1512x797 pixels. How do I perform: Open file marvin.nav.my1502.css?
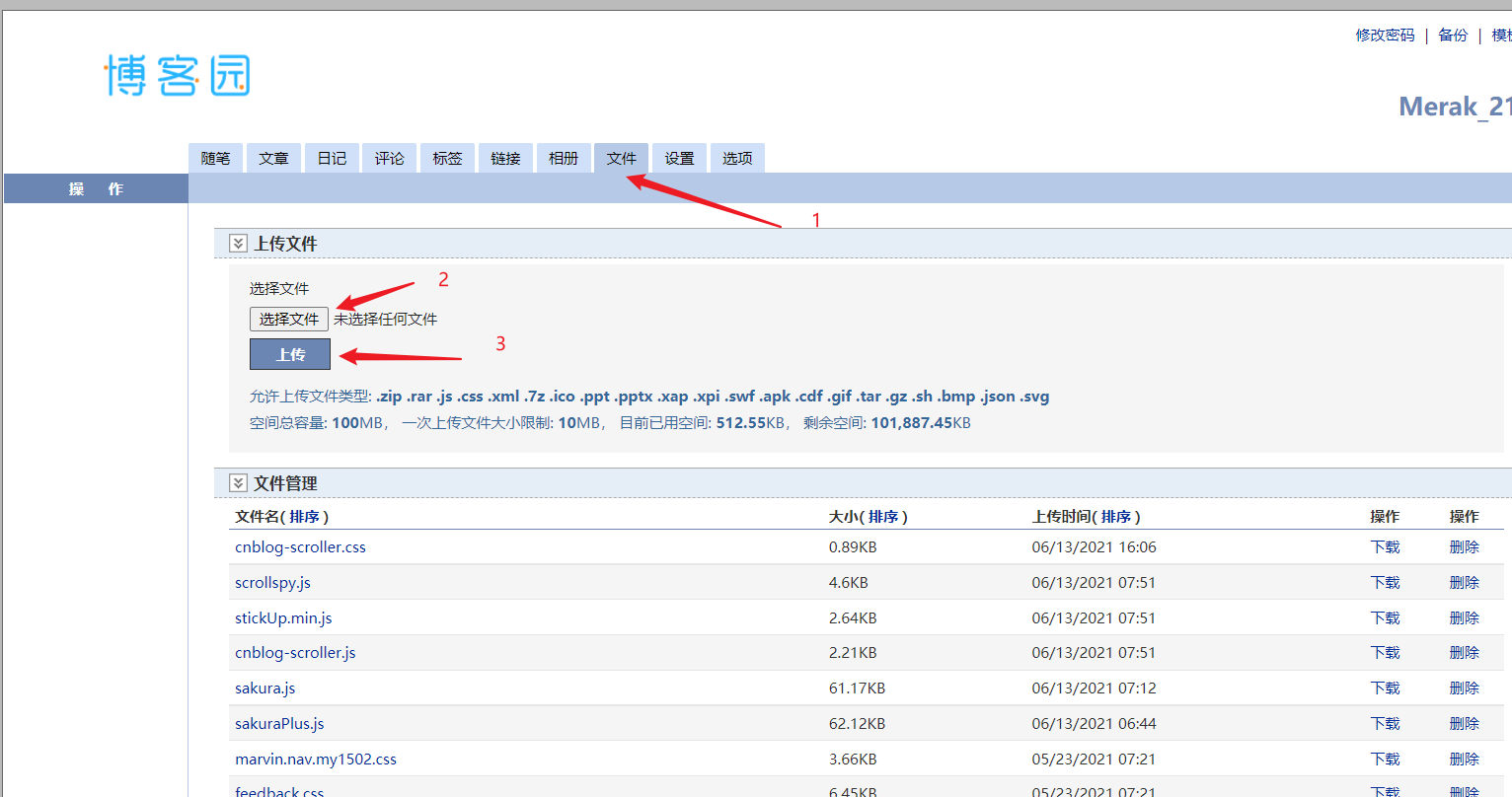316,759
